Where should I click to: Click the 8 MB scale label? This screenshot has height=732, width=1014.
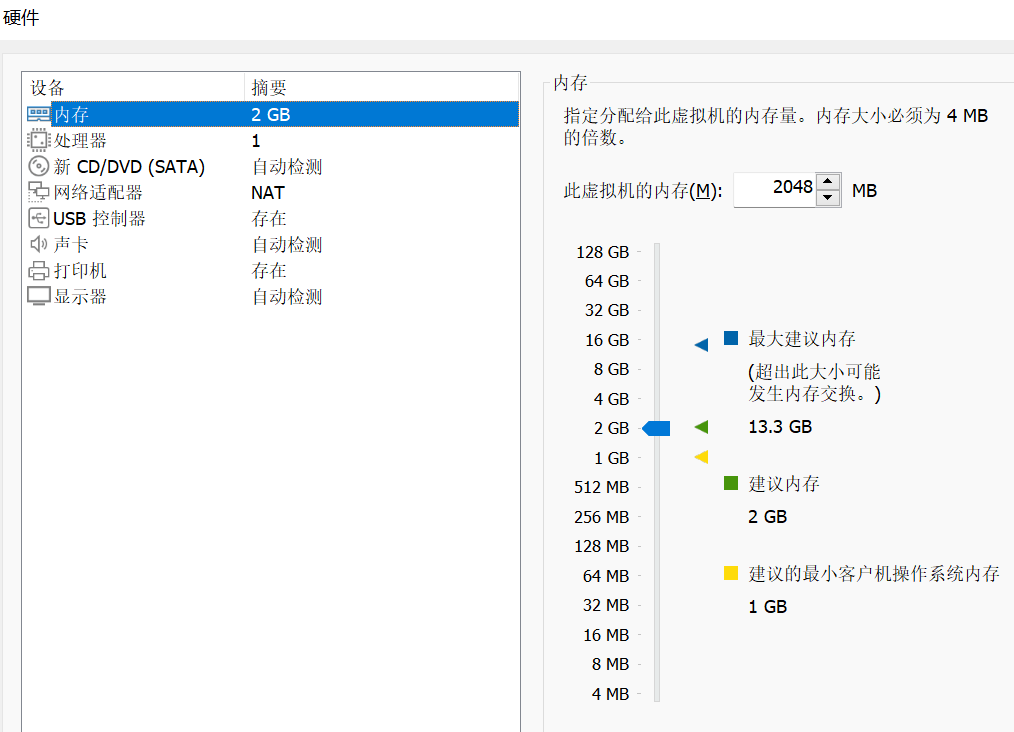610,664
